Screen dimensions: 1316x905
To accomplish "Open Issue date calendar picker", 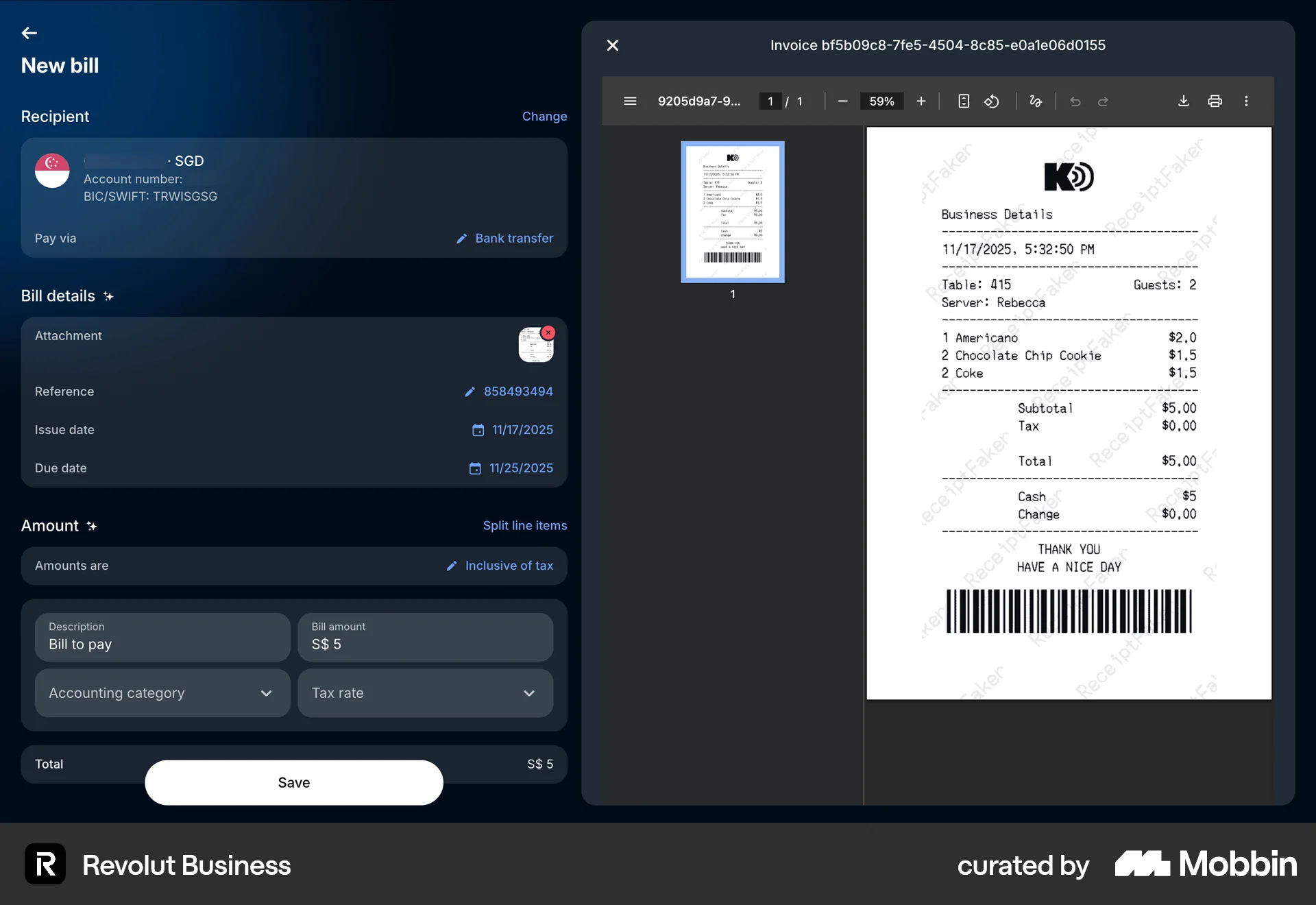I will click(478, 430).
